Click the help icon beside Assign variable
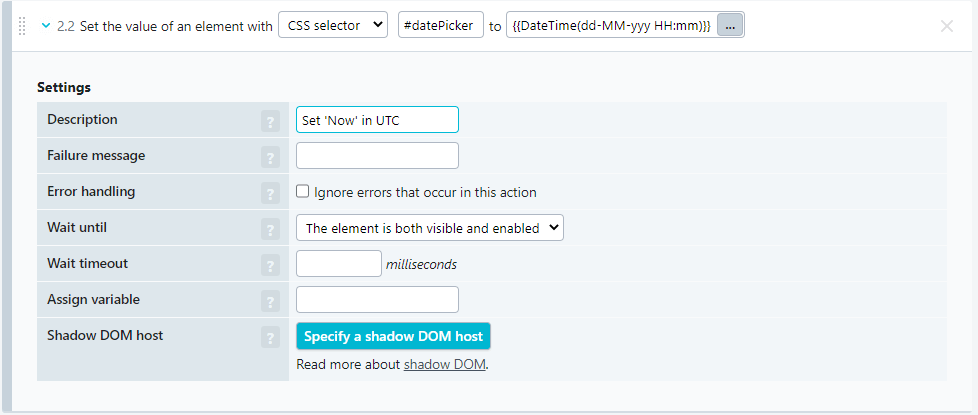This screenshot has height=415, width=978. (x=270, y=301)
